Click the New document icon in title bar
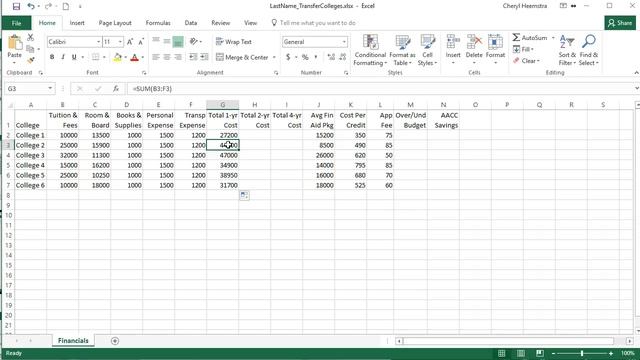This screenshot has height=360, width=640. [x=65, y=6]
